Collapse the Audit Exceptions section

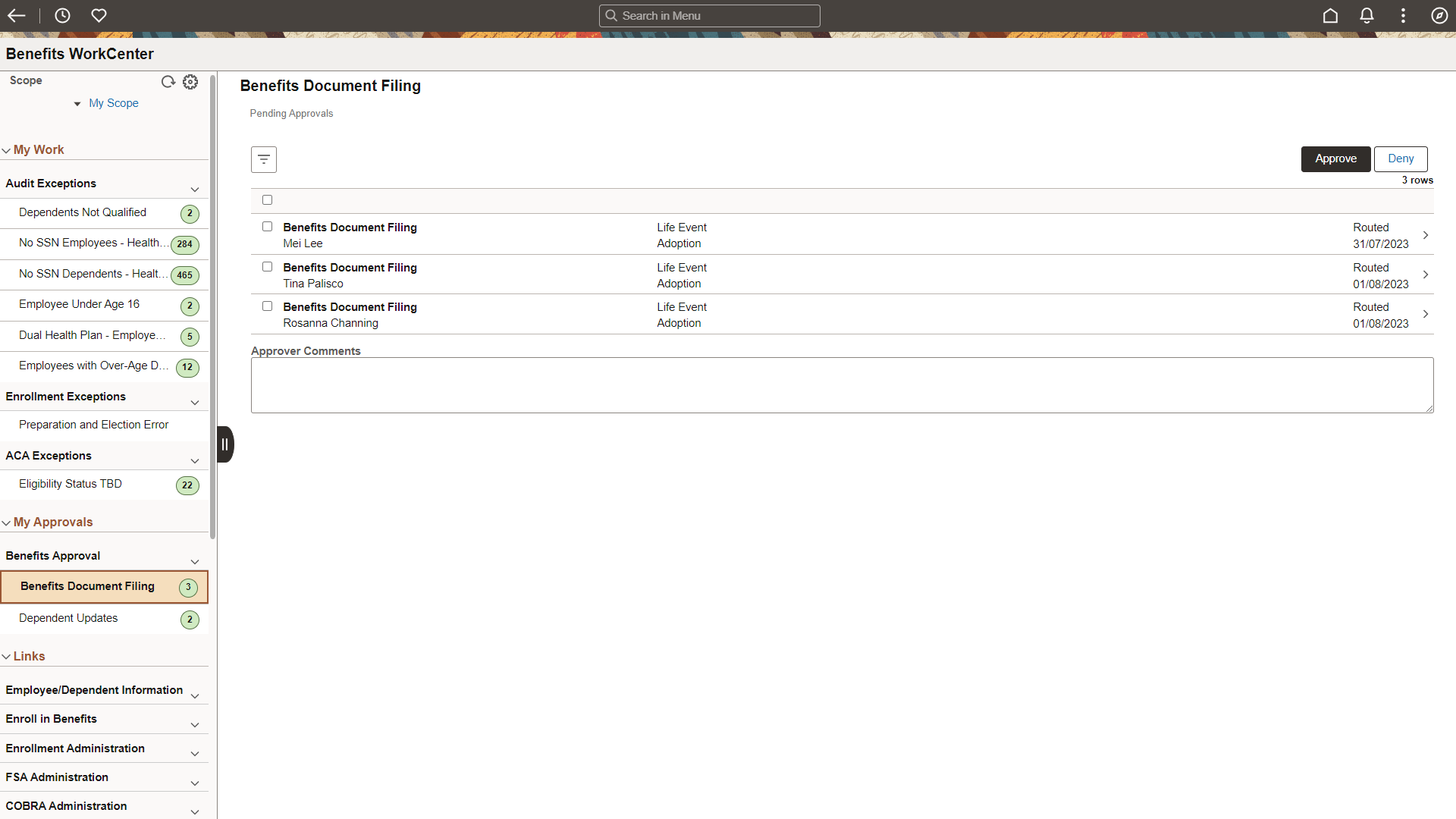(195, 189)
